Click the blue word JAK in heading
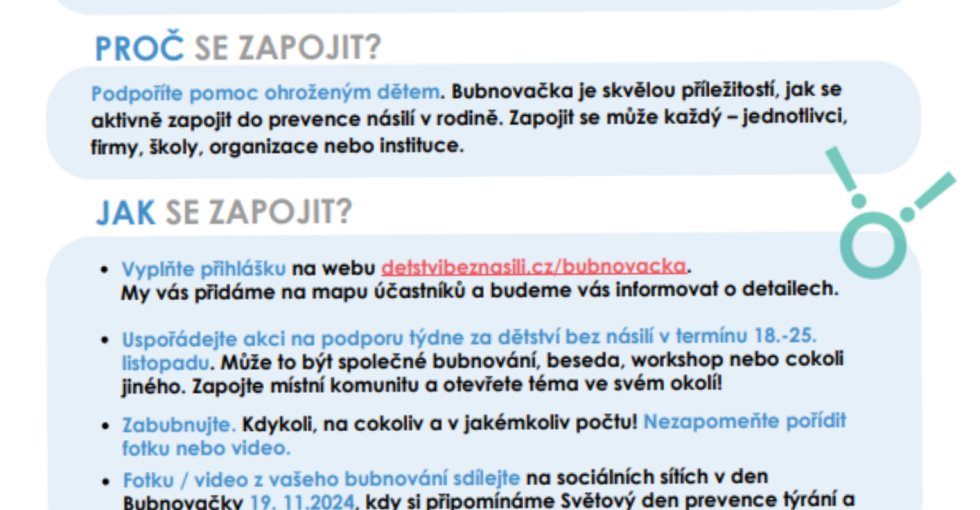The image size is (980, 510). pyautogui.click(x=126, y=211)
